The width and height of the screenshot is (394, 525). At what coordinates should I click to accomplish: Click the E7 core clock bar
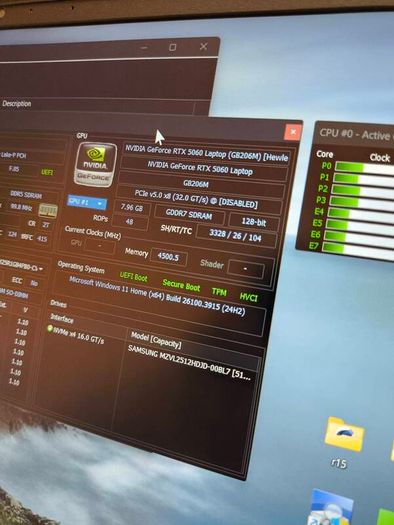359,250
